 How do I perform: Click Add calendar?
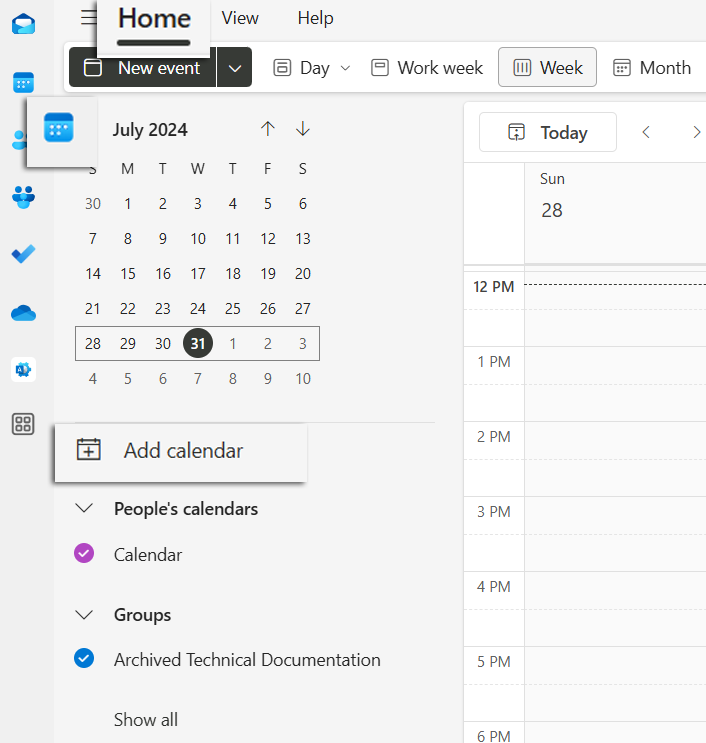180,451
